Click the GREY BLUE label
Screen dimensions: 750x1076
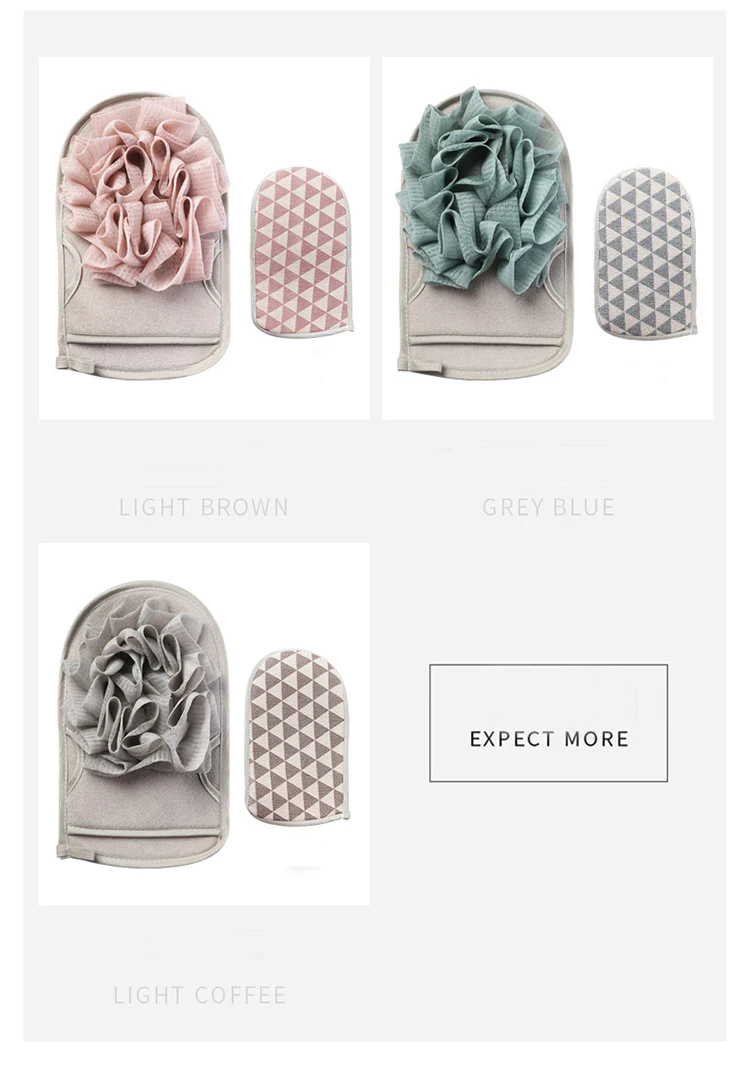(x=548, y=507)
